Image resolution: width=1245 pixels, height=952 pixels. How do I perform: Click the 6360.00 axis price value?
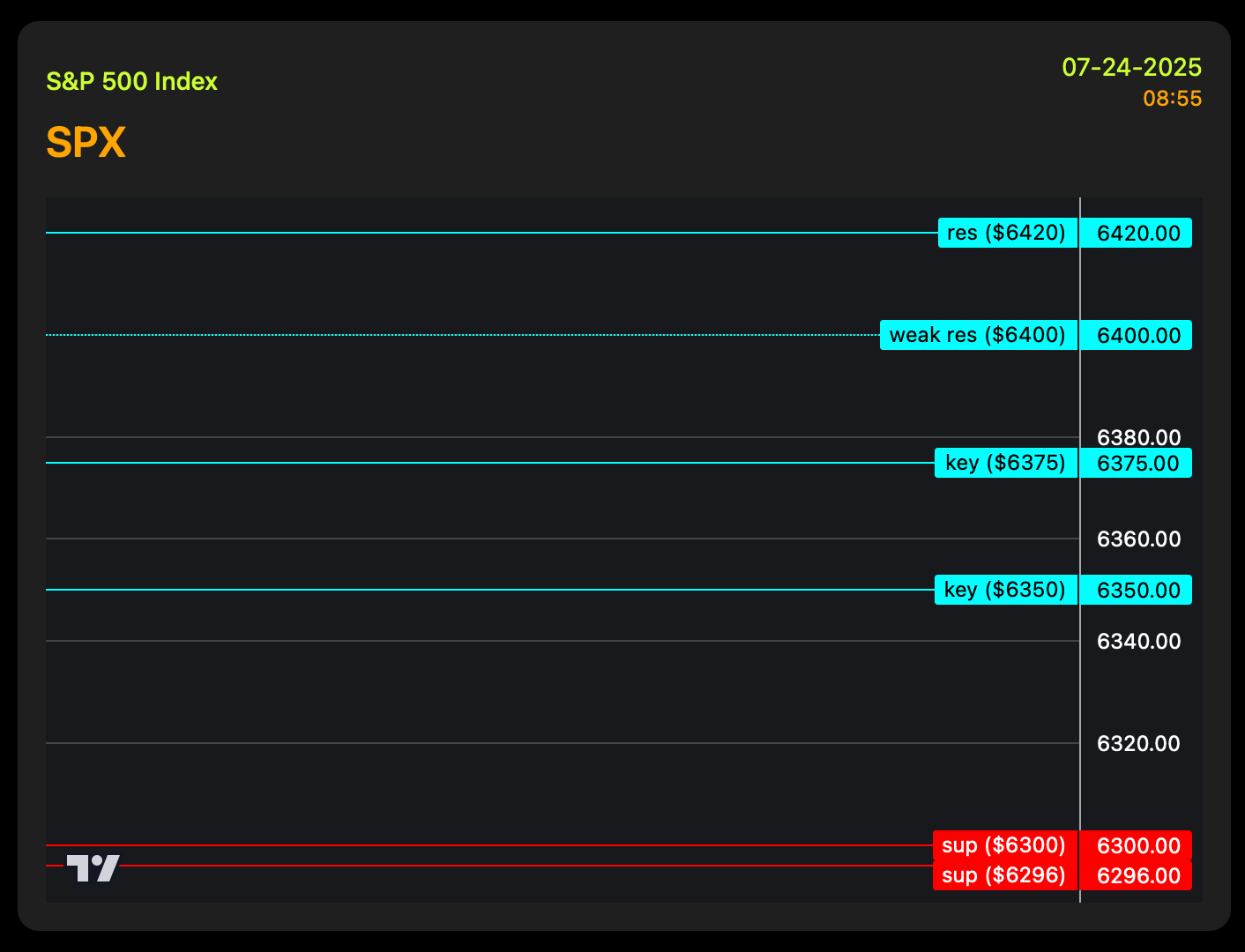1138,539
